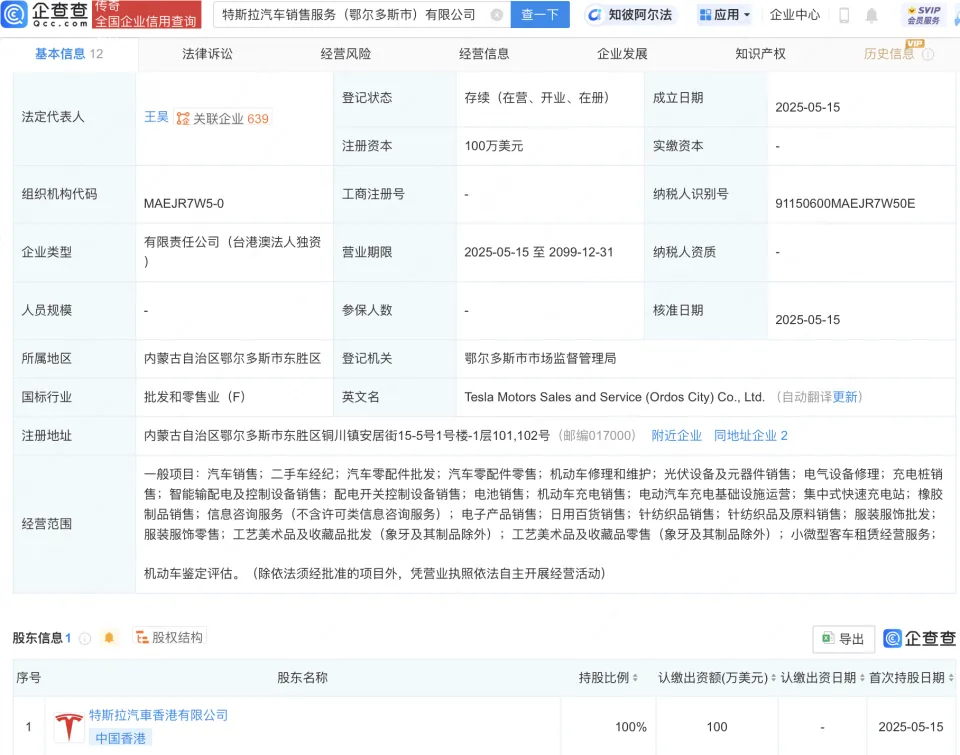Open legal representative 王昊 link
Viewport: 960px width, 755px height.
click(156, 117)
